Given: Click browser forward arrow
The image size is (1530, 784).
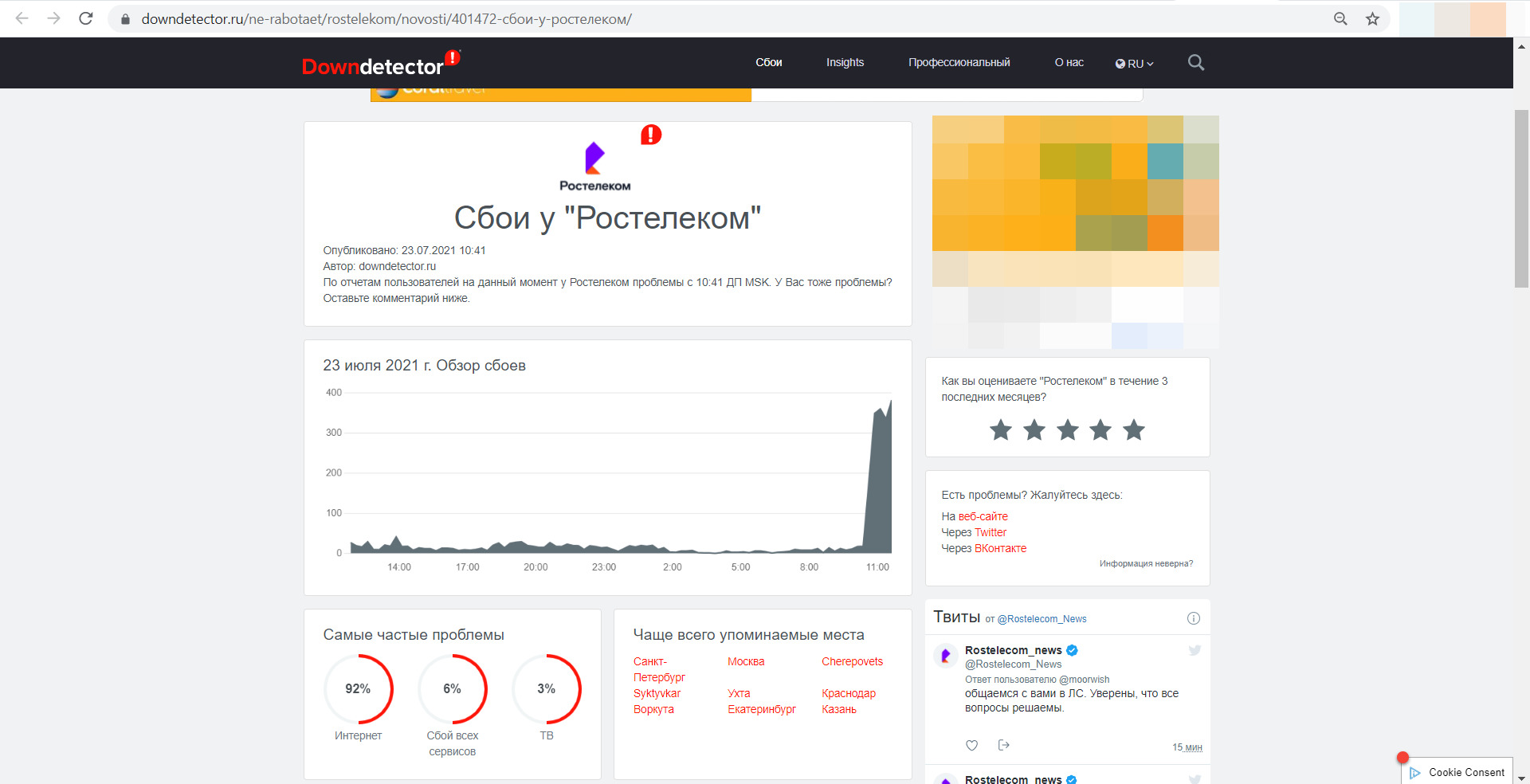Looking at the screenshot, I should pos(53,18).
